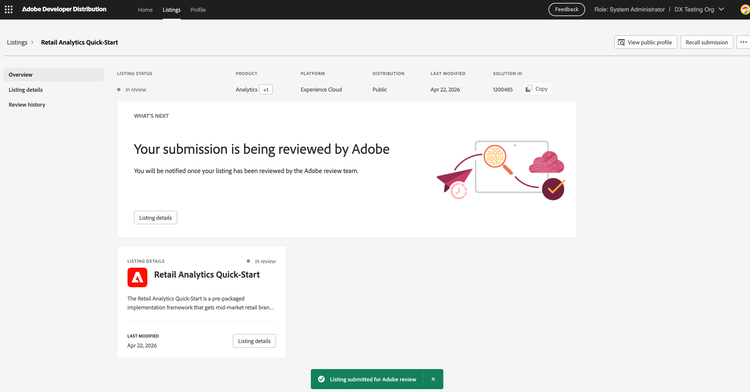Copy the solution ID
This screenshot has width=750, height=392.
537,89
